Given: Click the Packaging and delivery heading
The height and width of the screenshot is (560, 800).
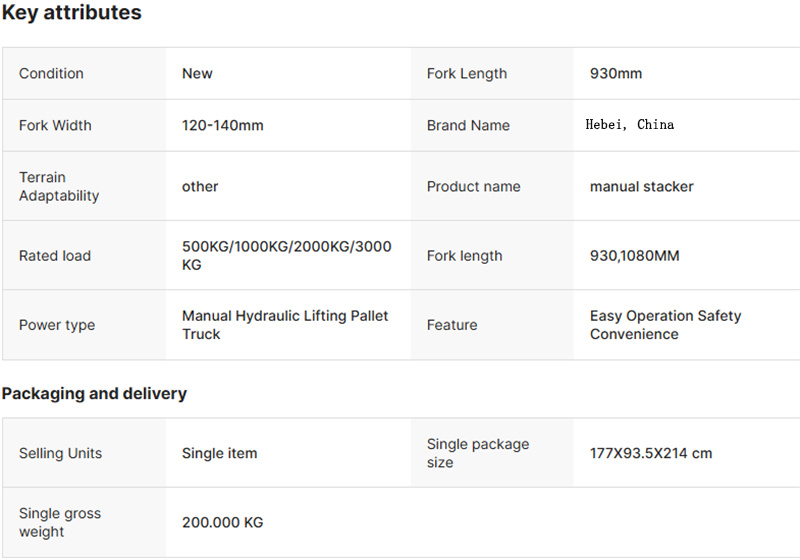Looking at the screenshot, I should (94, 394).
